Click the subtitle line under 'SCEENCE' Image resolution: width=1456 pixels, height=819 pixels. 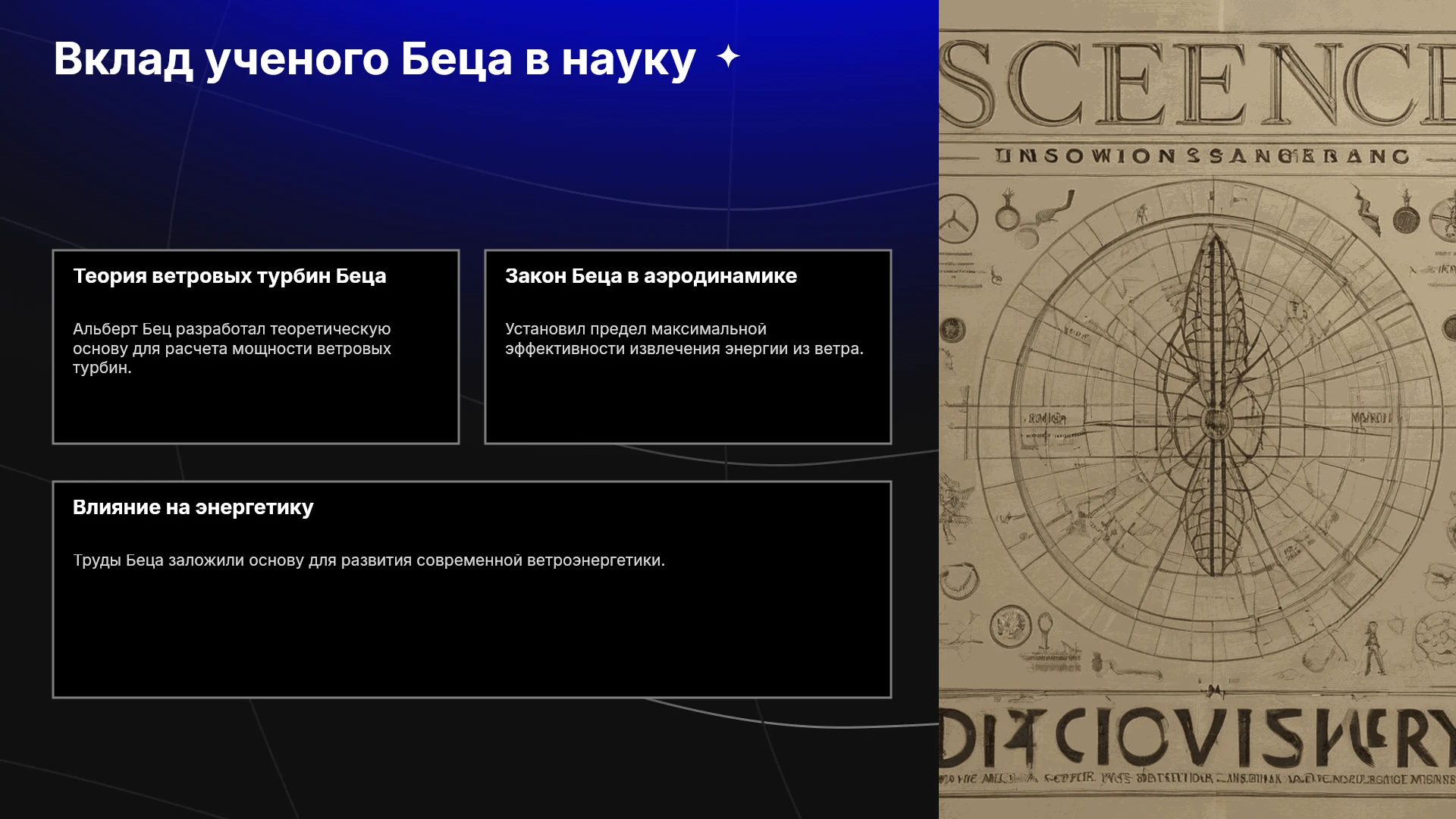click(x=1202, y=156)
